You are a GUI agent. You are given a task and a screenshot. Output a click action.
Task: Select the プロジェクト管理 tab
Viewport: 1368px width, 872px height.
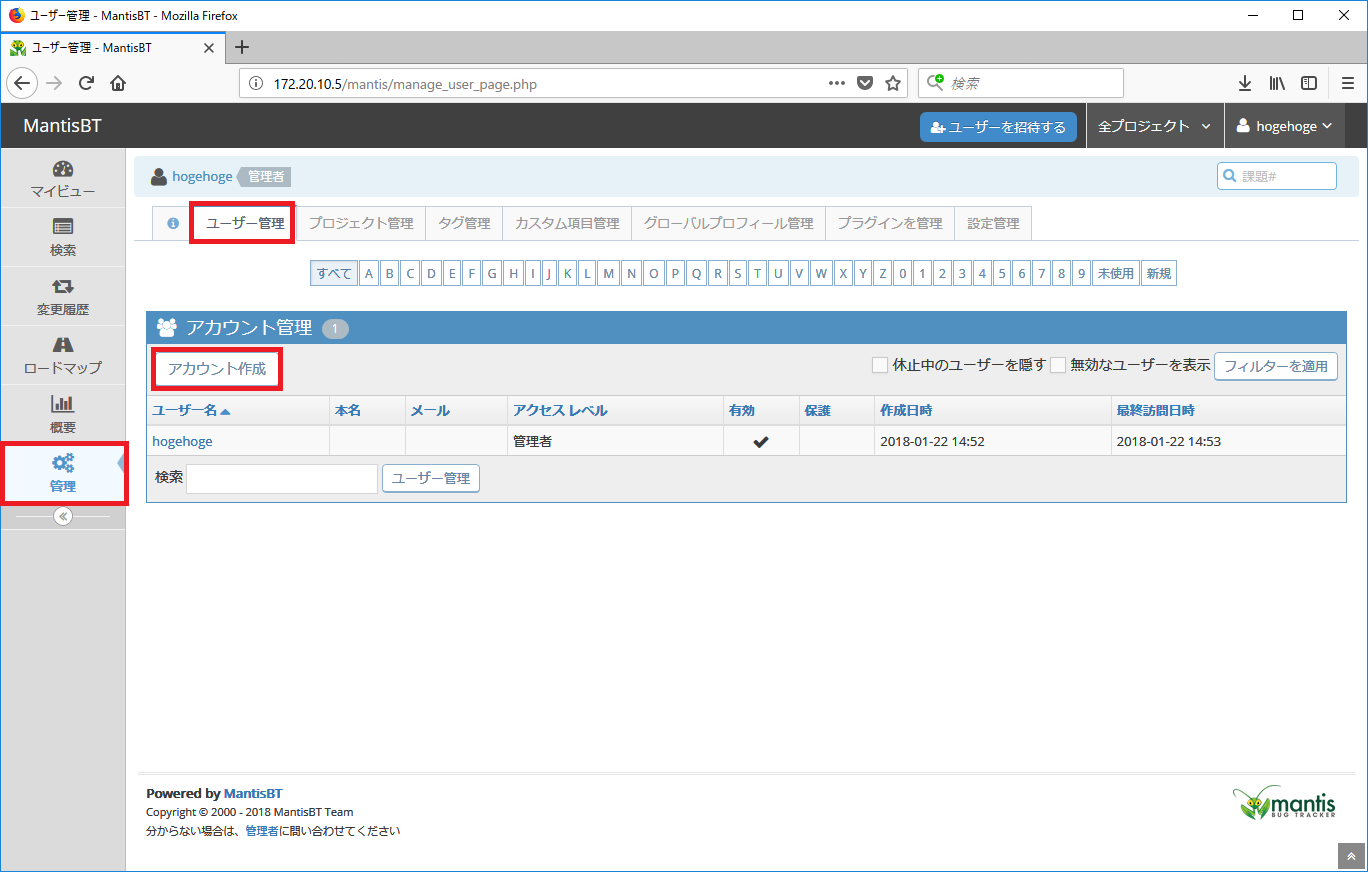[x=361, y=223]
